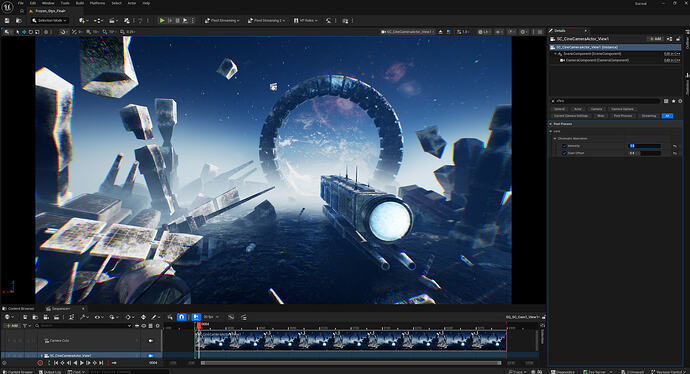Select the All filter in Details
This screenshot has width=690, height=374.
click(x=667, y=116)
